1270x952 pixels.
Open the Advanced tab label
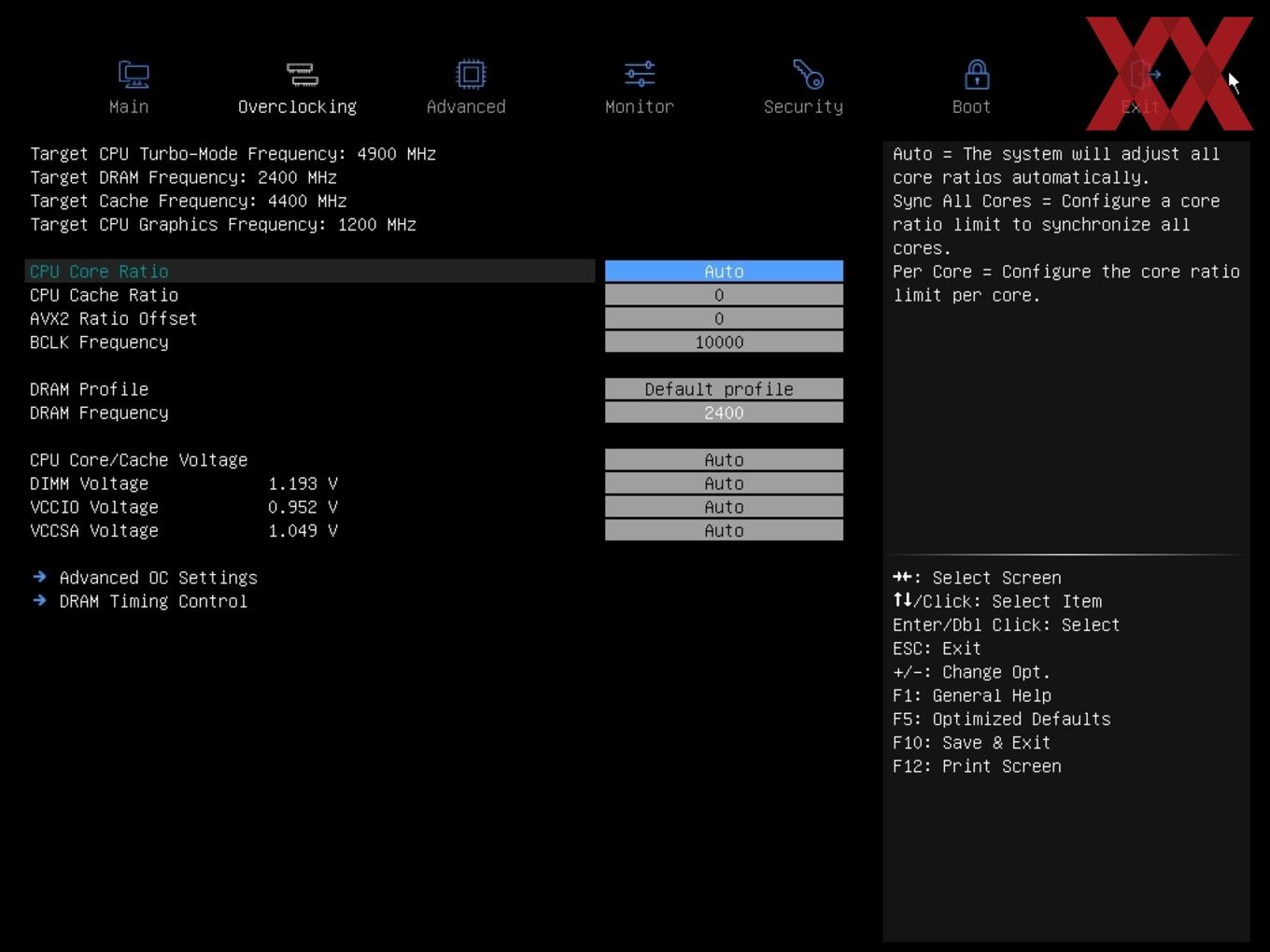pyautogui.click(x=466, y=106)
